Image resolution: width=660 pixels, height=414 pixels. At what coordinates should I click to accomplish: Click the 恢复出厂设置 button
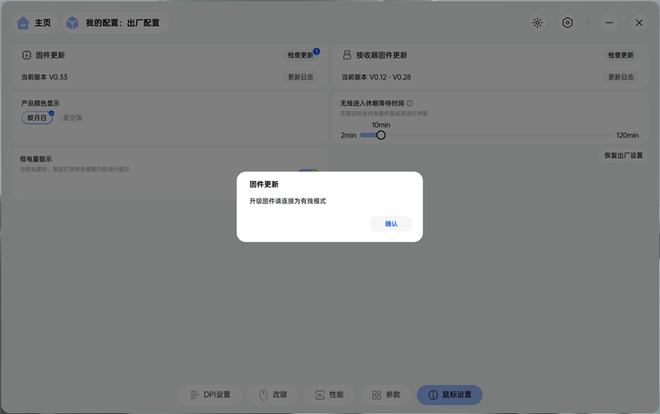coord(623,156)
